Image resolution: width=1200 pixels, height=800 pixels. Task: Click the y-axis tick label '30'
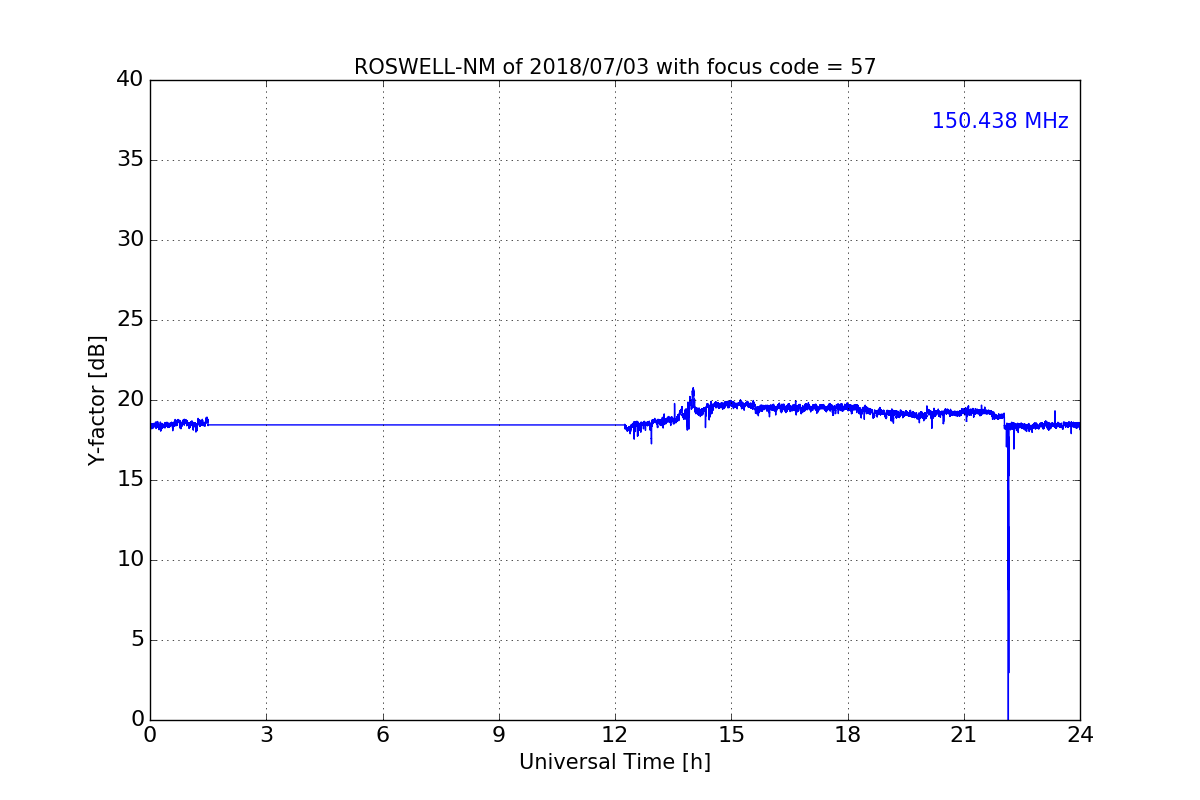[x=130, y=240]
